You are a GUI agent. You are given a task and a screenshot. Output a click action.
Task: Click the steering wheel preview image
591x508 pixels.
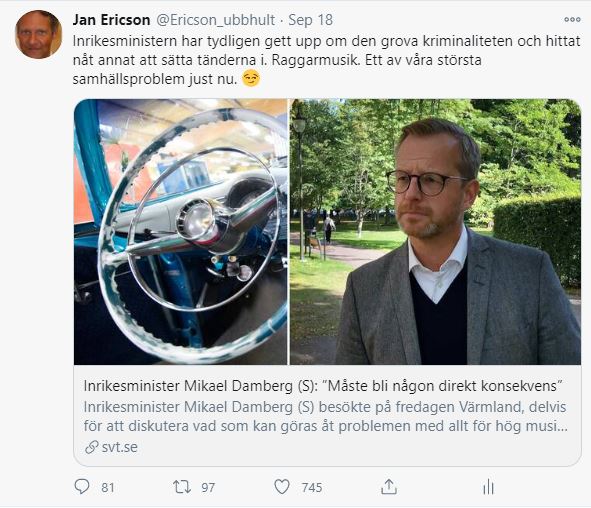pyautogui.click(x=181, y=232)
